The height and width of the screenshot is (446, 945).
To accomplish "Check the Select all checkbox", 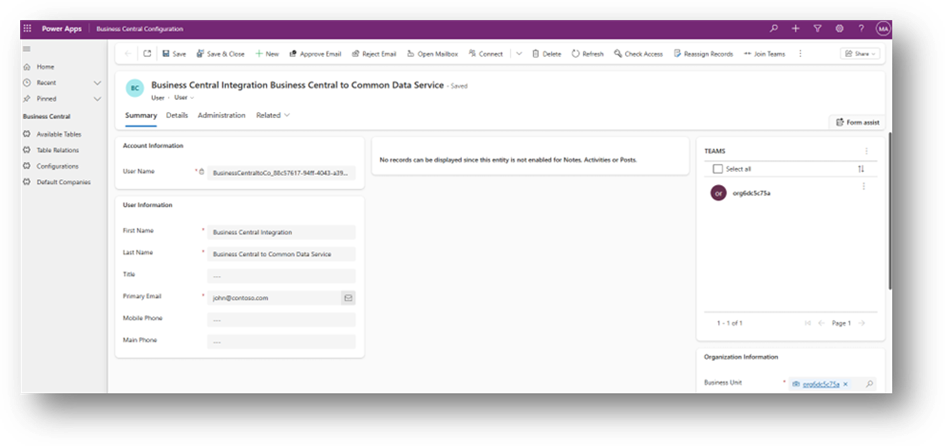I will tap(717, 169).
